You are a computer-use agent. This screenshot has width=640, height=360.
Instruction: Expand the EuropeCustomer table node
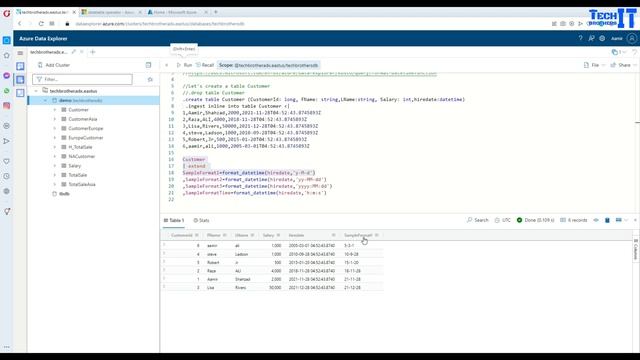click(x=55, y=138)
